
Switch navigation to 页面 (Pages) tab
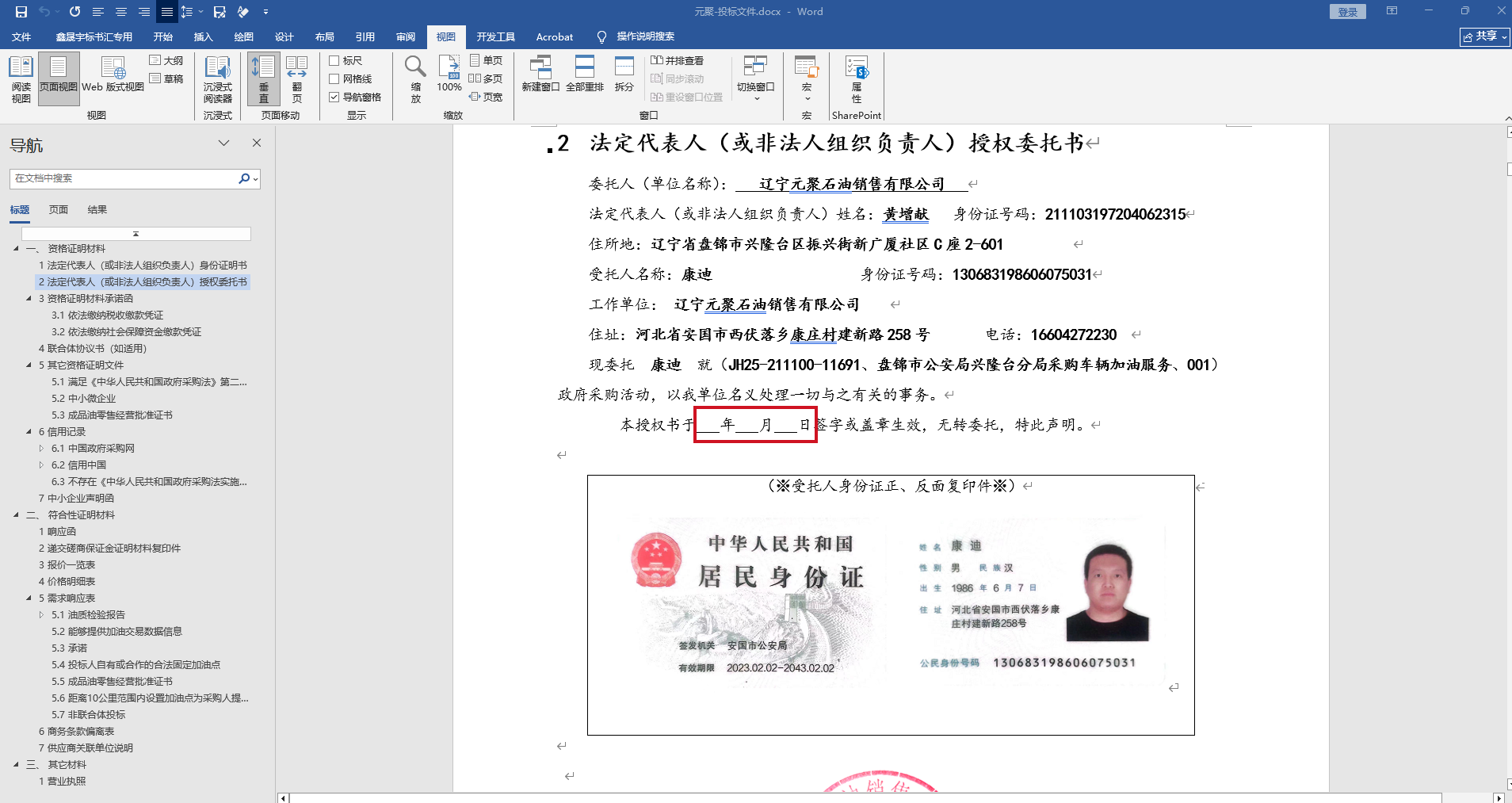click(59, 210)
